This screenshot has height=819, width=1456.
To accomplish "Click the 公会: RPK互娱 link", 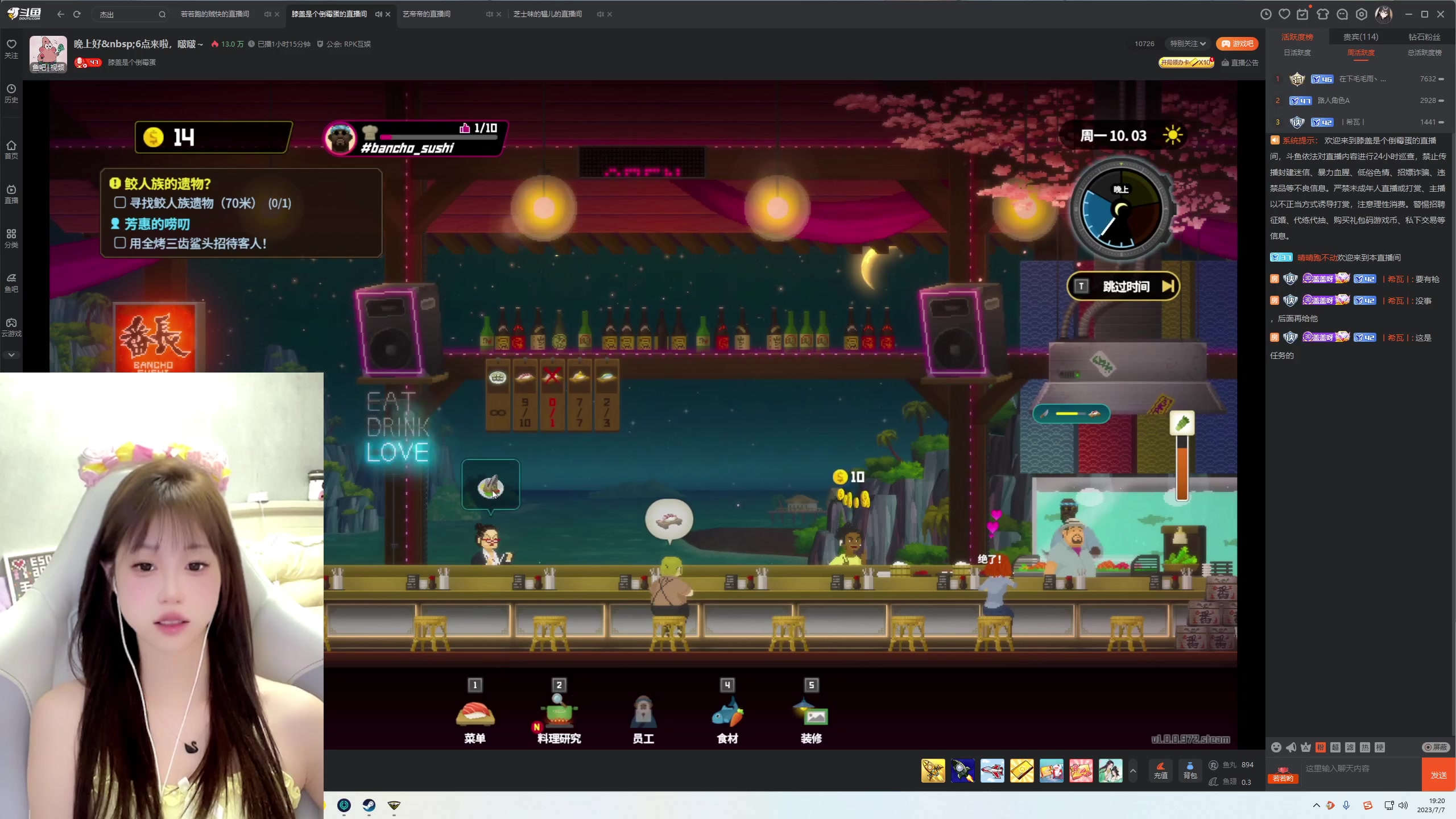I will pyautogui.click(x=344, y=44).
